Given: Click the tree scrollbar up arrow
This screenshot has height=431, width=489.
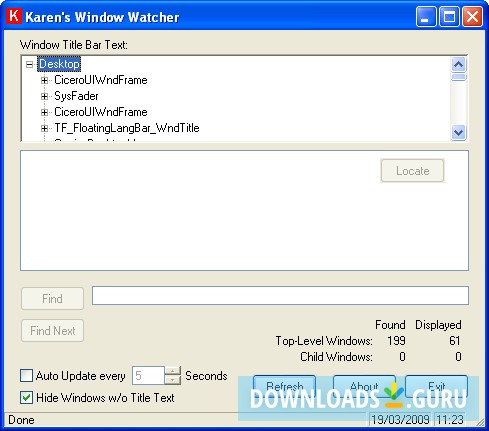Looking at the screenshot, I should coord(459,64).
